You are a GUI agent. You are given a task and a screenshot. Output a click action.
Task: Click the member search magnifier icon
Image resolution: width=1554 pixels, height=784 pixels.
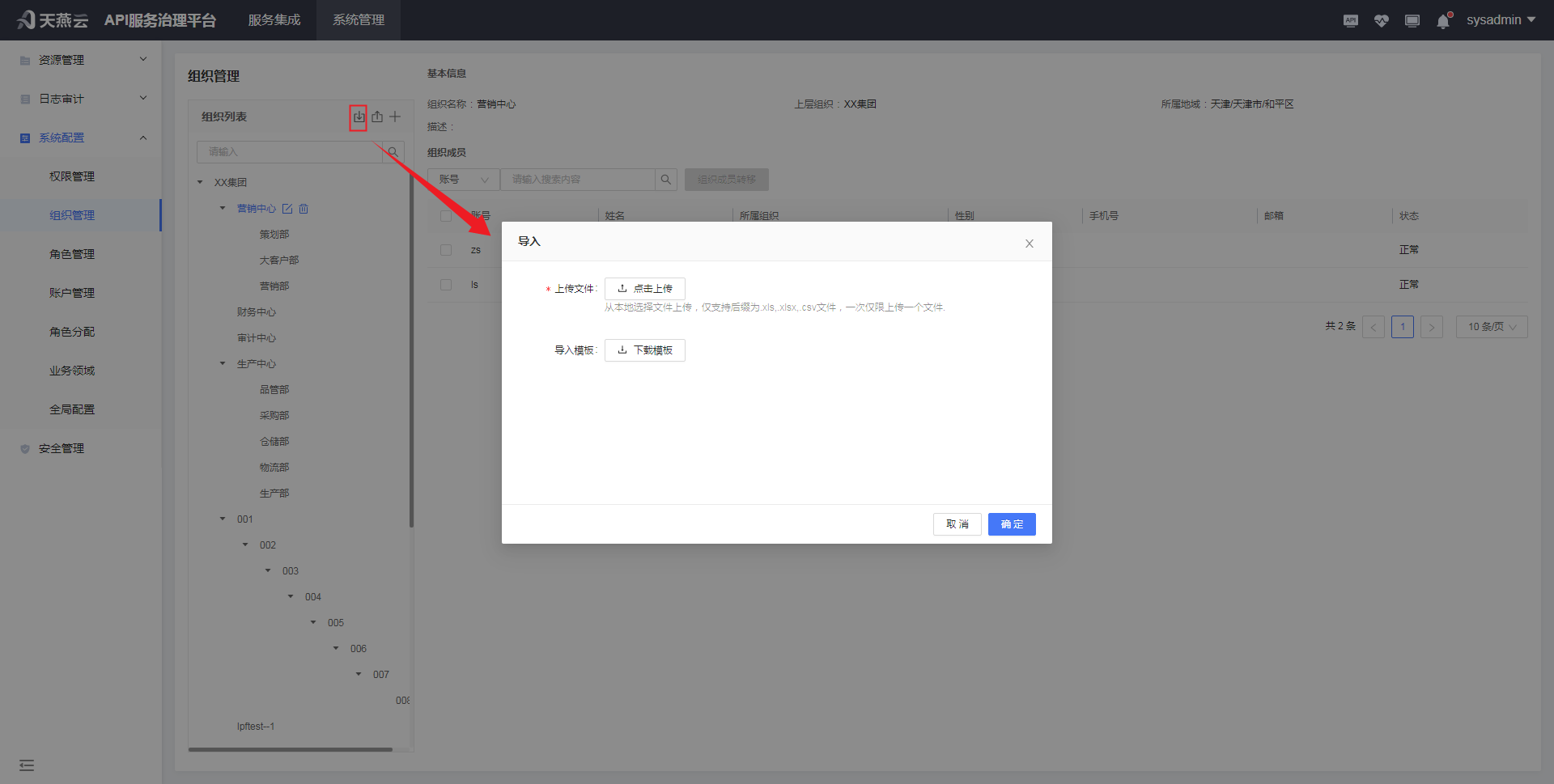click(x=665, y=180)
